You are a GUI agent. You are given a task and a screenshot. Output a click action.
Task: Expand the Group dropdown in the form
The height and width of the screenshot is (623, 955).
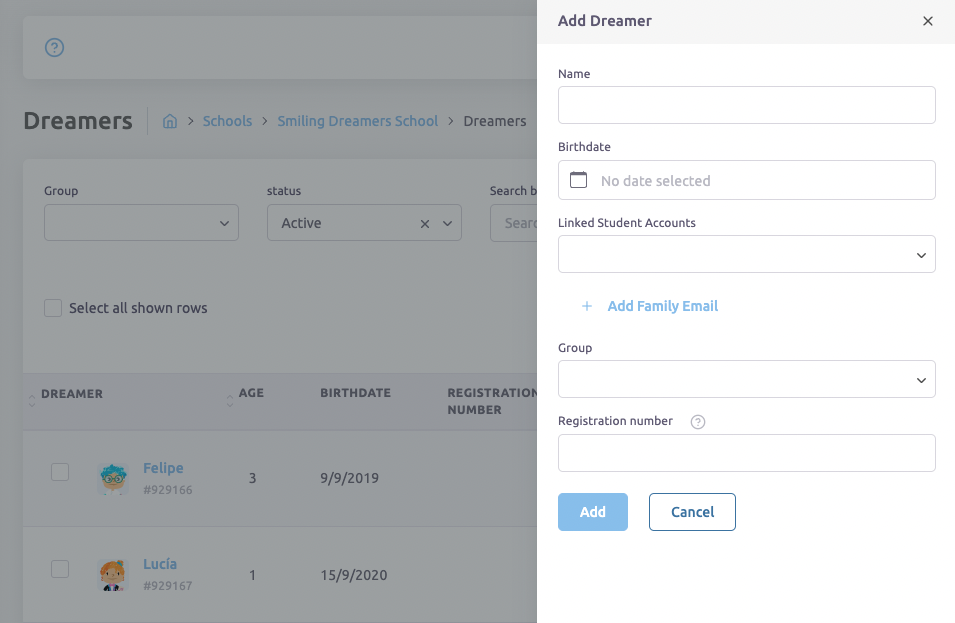click(746, 380)
